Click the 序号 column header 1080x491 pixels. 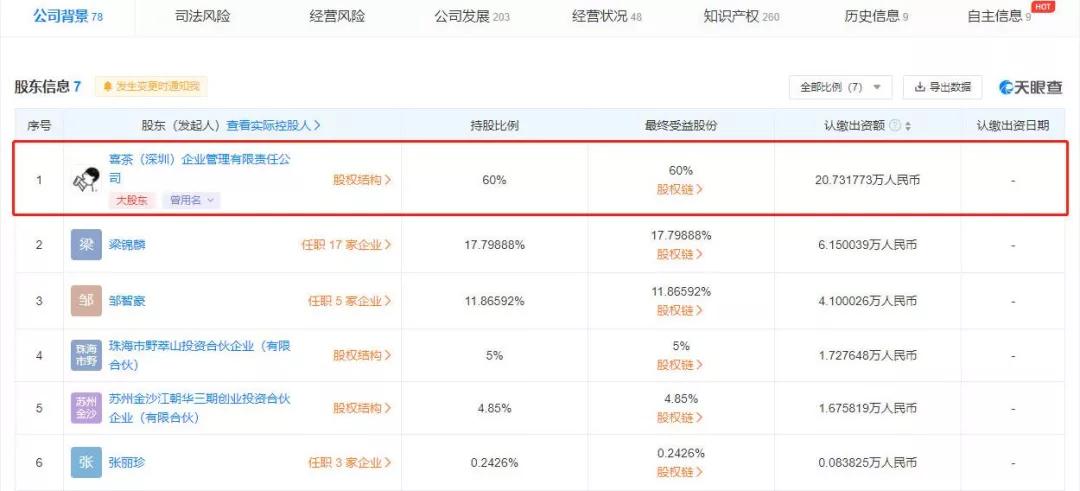[39, 125]
